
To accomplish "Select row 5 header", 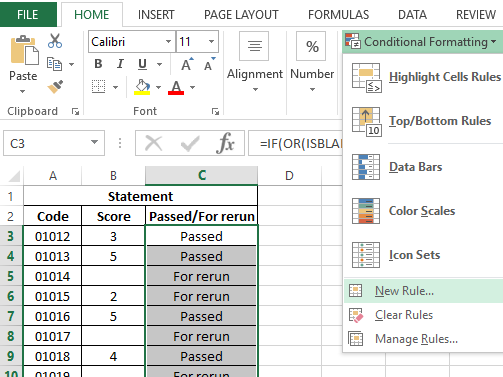I will [11, 276].
